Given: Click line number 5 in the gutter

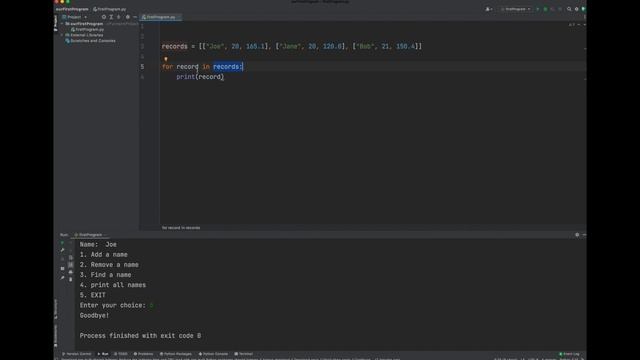Looking at the screenshot, I should pos(142,67).
